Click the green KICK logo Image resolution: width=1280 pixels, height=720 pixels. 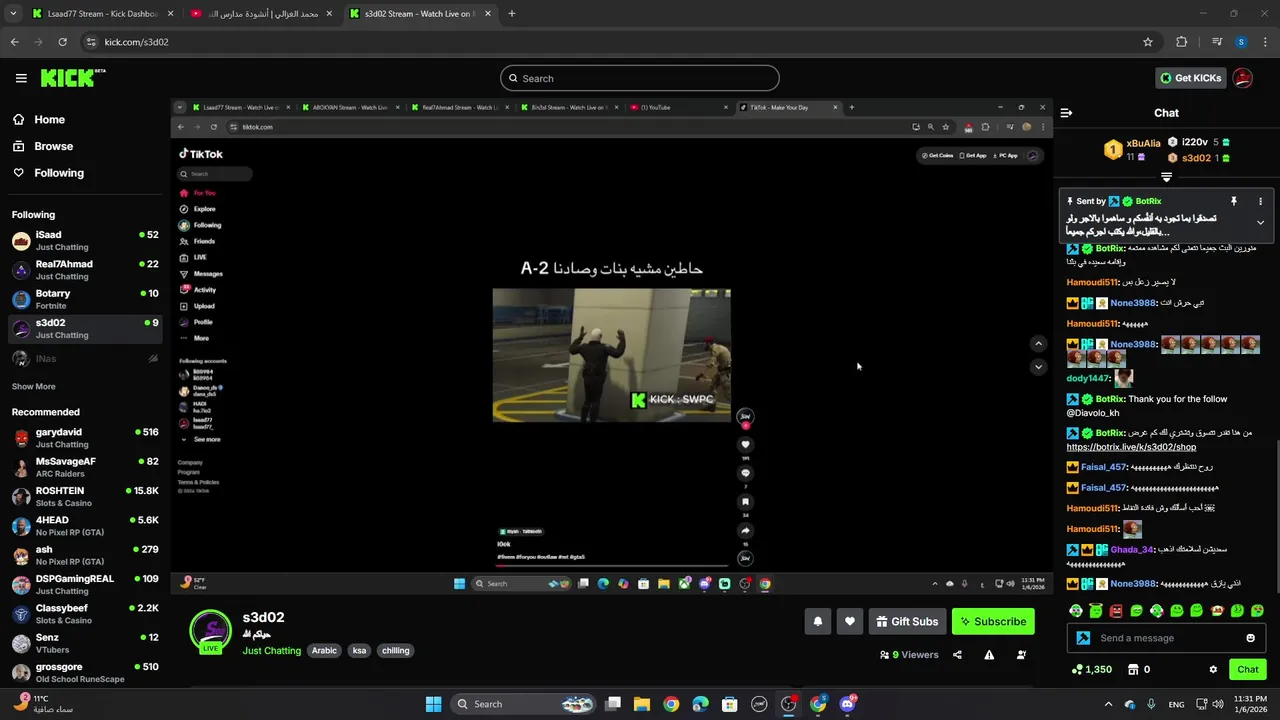pos(72,78)
